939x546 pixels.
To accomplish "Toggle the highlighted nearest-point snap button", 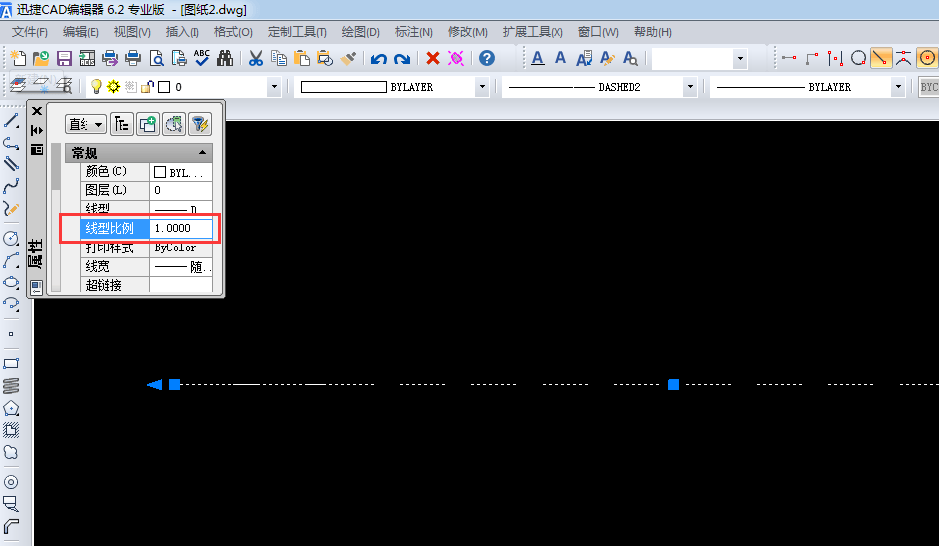I will 880,59.
